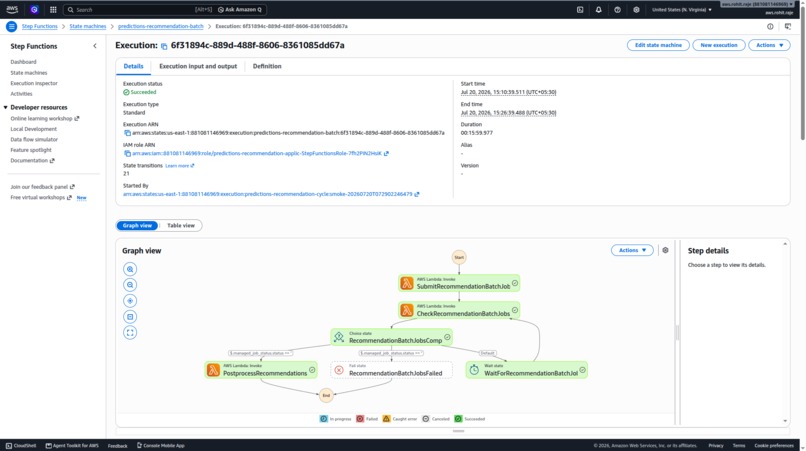
Task: Open Learn more about state transitions
Action: pos(179,166)
